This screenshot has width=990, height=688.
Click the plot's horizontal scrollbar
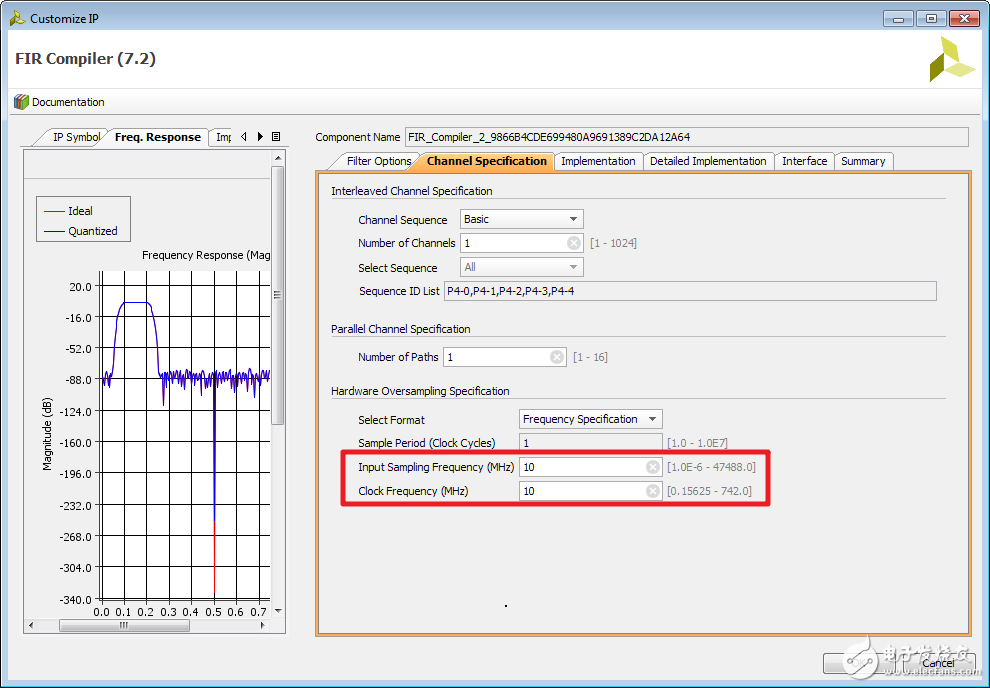(x=123, y=625)
